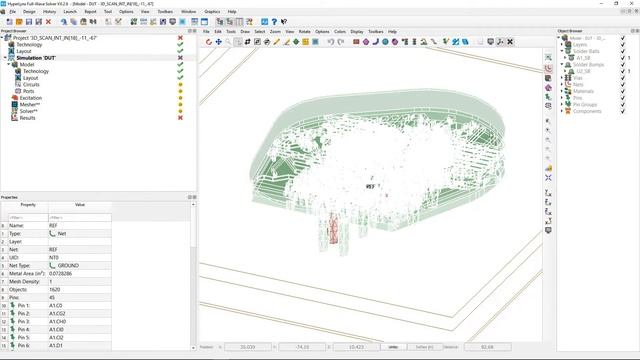Select Results in Project Browser
Viewport: 640px width, 360px height.
[x=27, y=118]
